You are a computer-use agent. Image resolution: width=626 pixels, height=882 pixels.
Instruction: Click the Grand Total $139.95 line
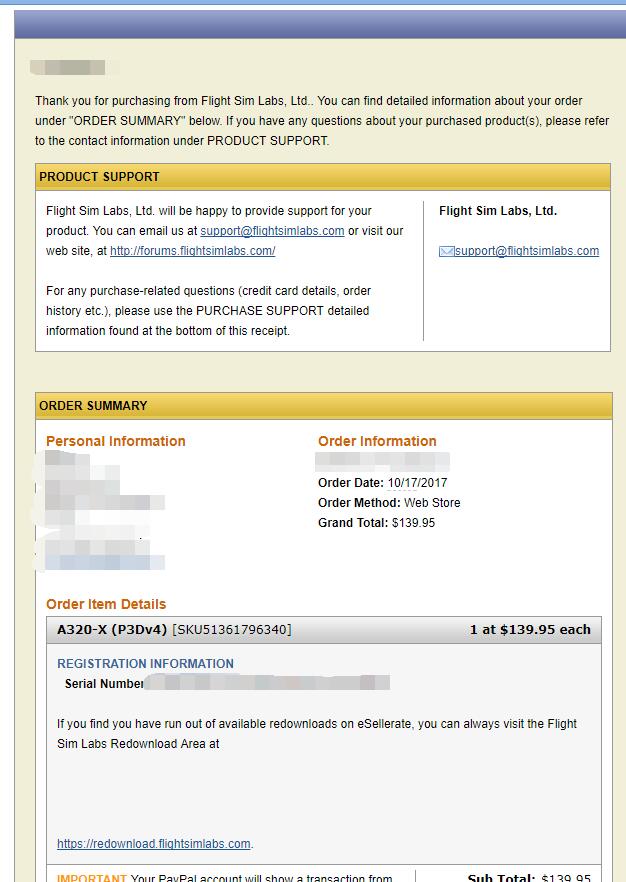(x=376, y=523)
